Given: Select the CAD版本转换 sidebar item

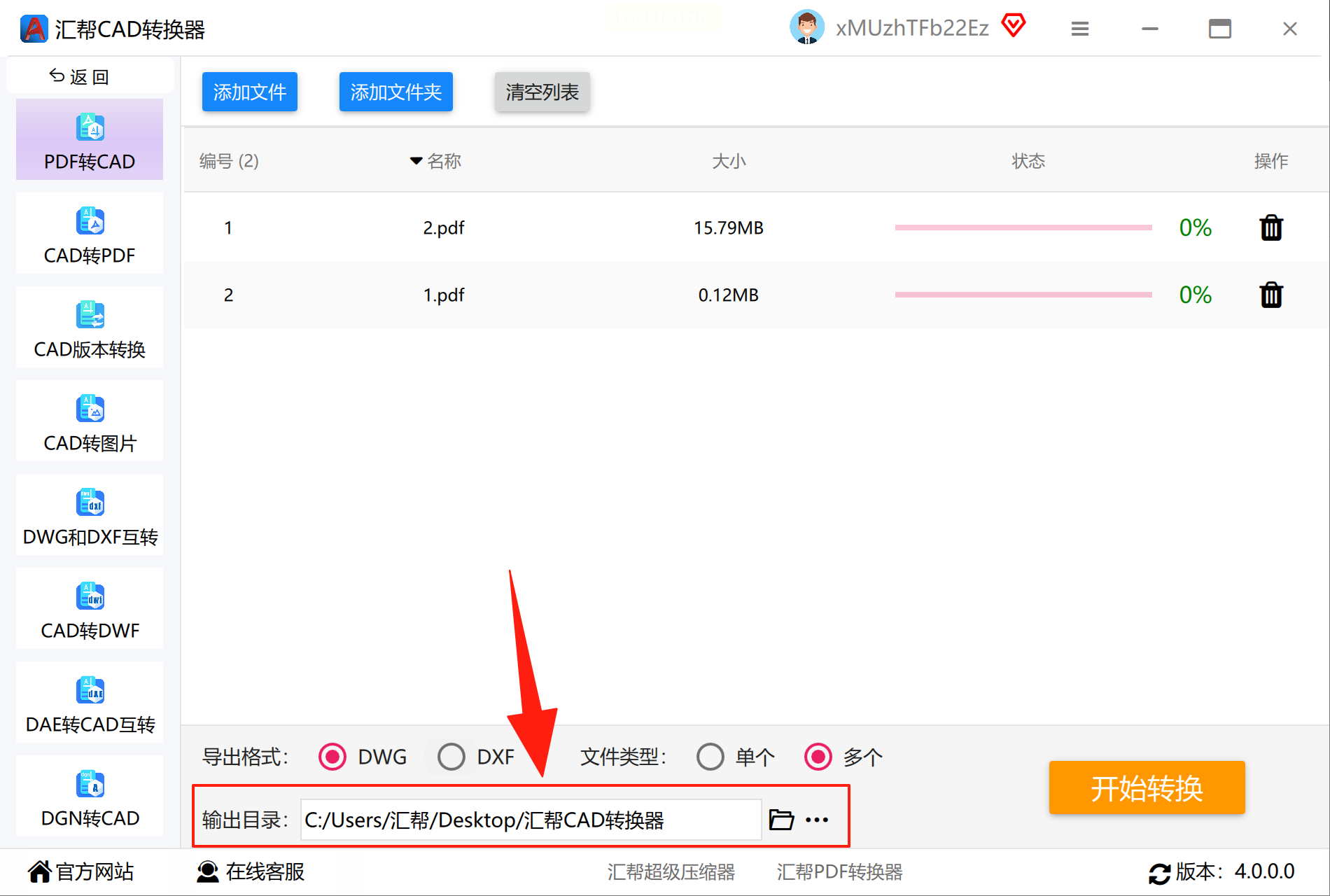Looking at the screenshot, I should click(90, 328).
